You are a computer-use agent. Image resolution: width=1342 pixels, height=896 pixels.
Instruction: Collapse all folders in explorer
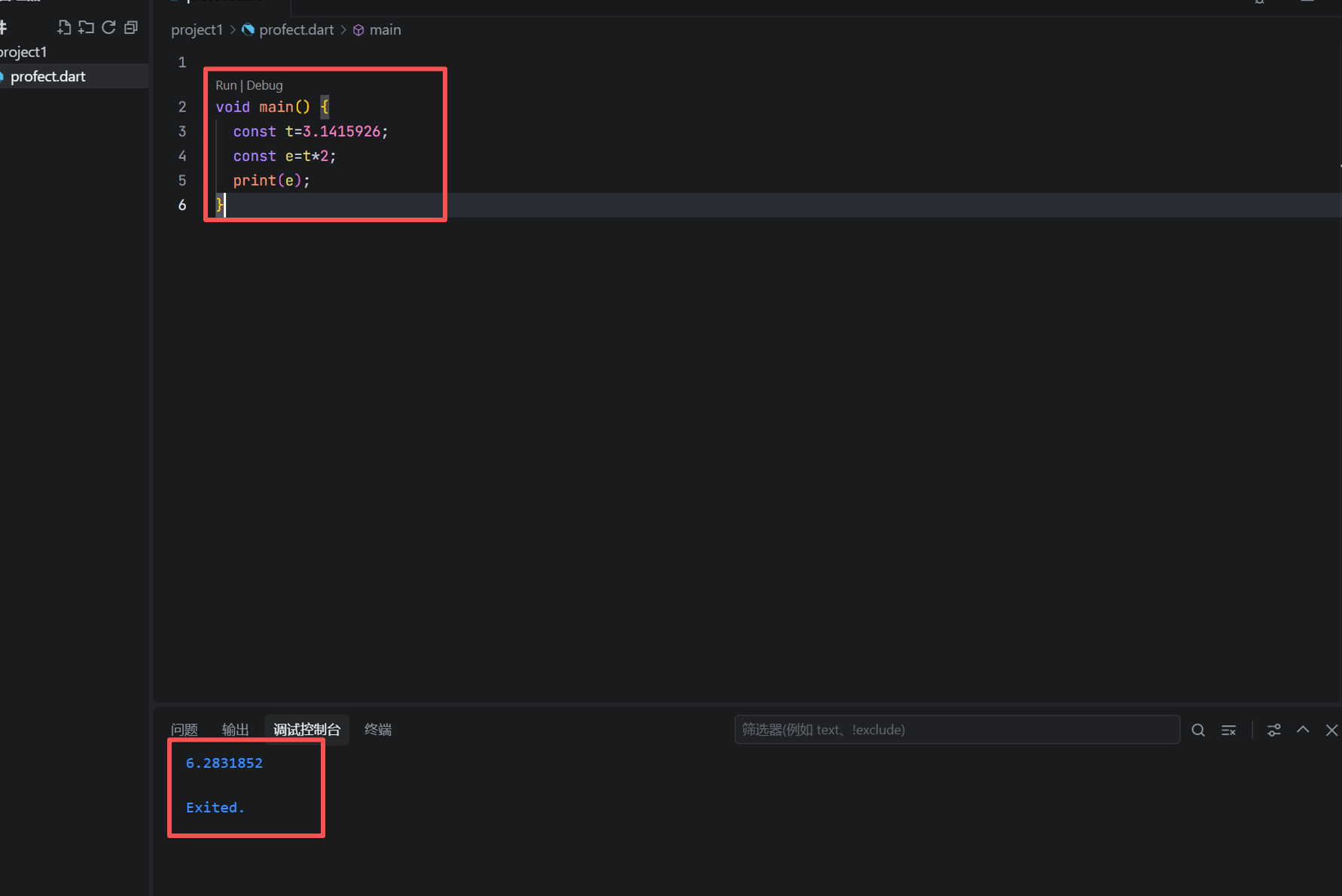131,28
